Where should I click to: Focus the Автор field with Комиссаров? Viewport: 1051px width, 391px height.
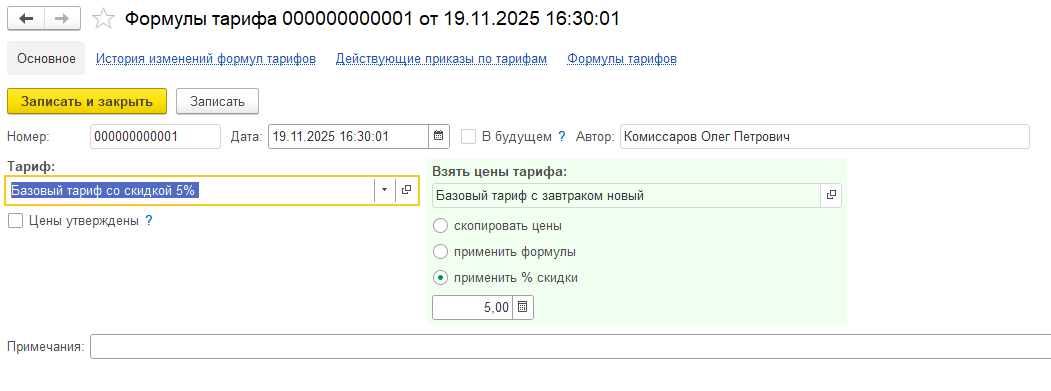[x=824, y=136]
